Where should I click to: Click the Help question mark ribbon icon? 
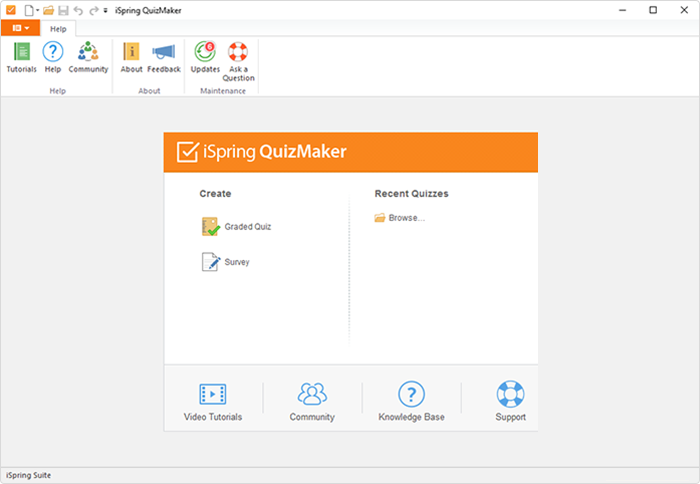[x=53, y=57]
